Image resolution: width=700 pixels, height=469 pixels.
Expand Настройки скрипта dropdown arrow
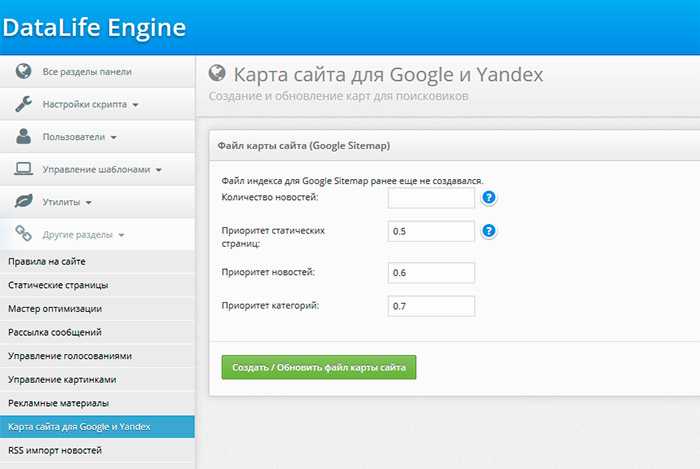pos(135,105)
